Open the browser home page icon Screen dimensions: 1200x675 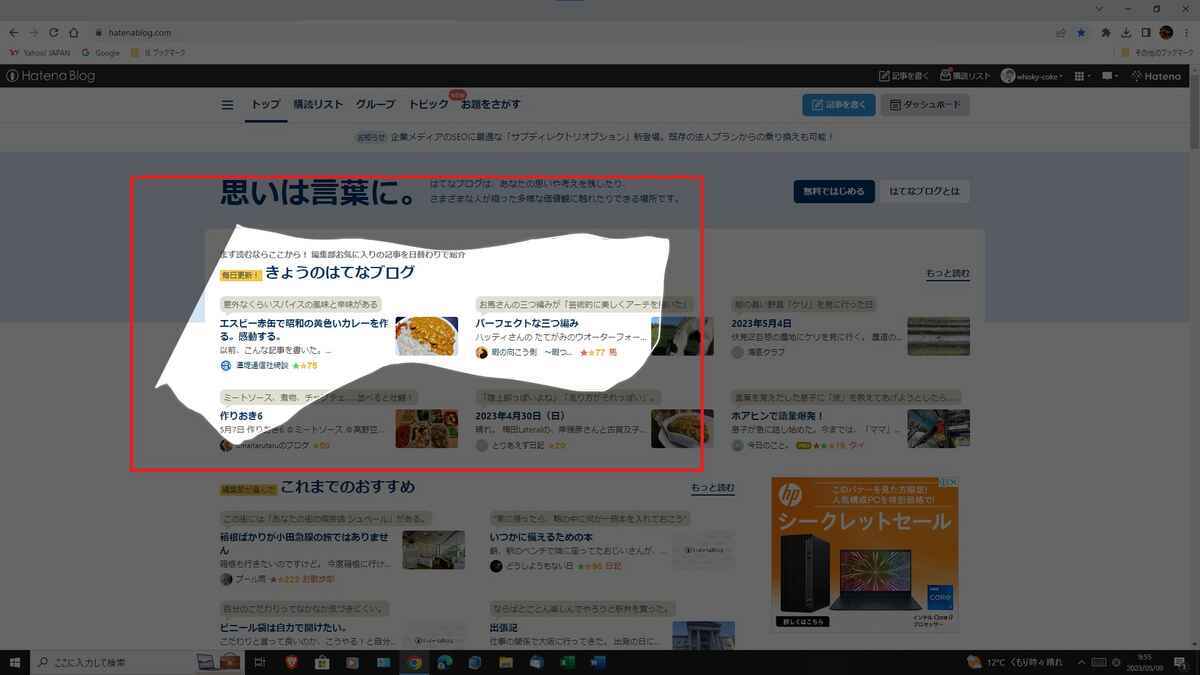point(74,33)
